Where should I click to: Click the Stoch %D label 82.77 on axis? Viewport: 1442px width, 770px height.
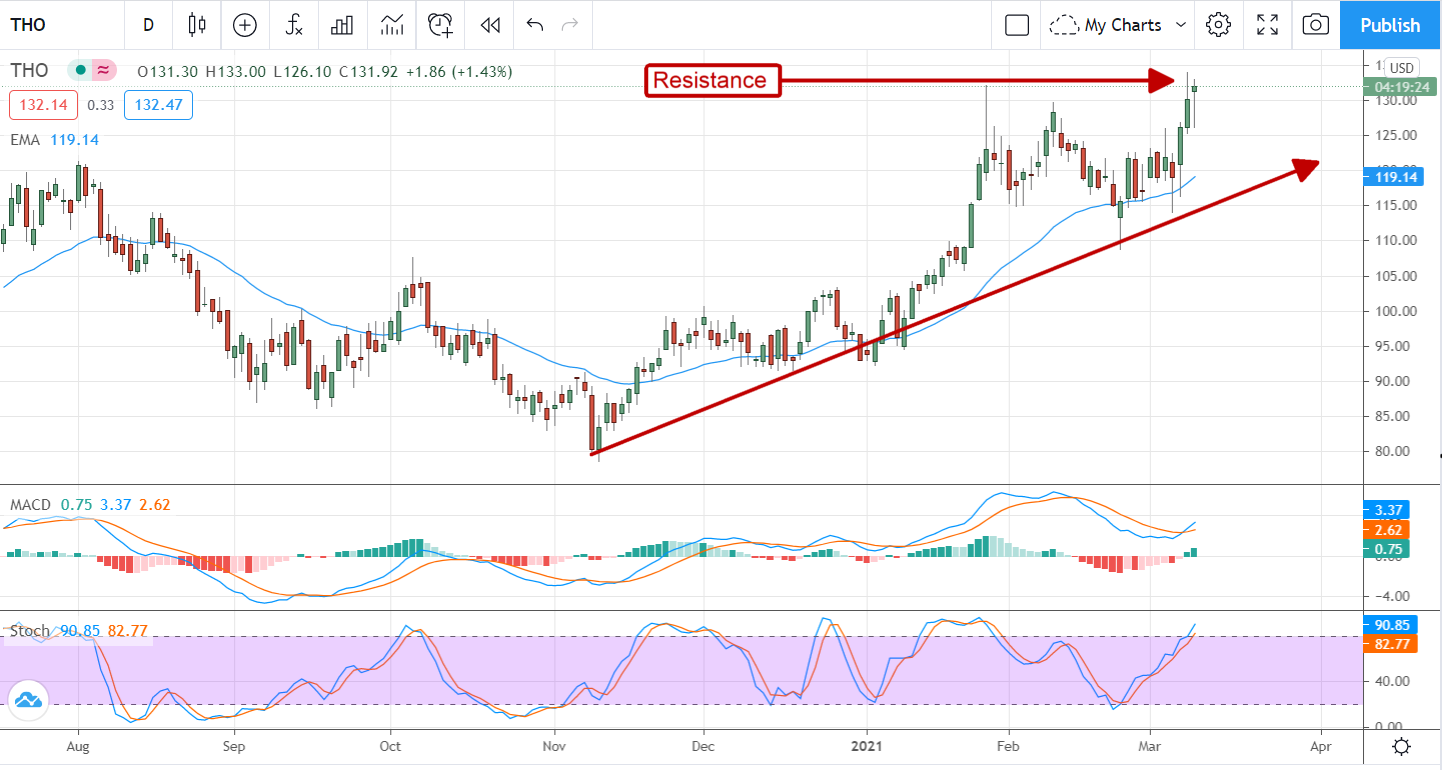tap(1390, 643)
